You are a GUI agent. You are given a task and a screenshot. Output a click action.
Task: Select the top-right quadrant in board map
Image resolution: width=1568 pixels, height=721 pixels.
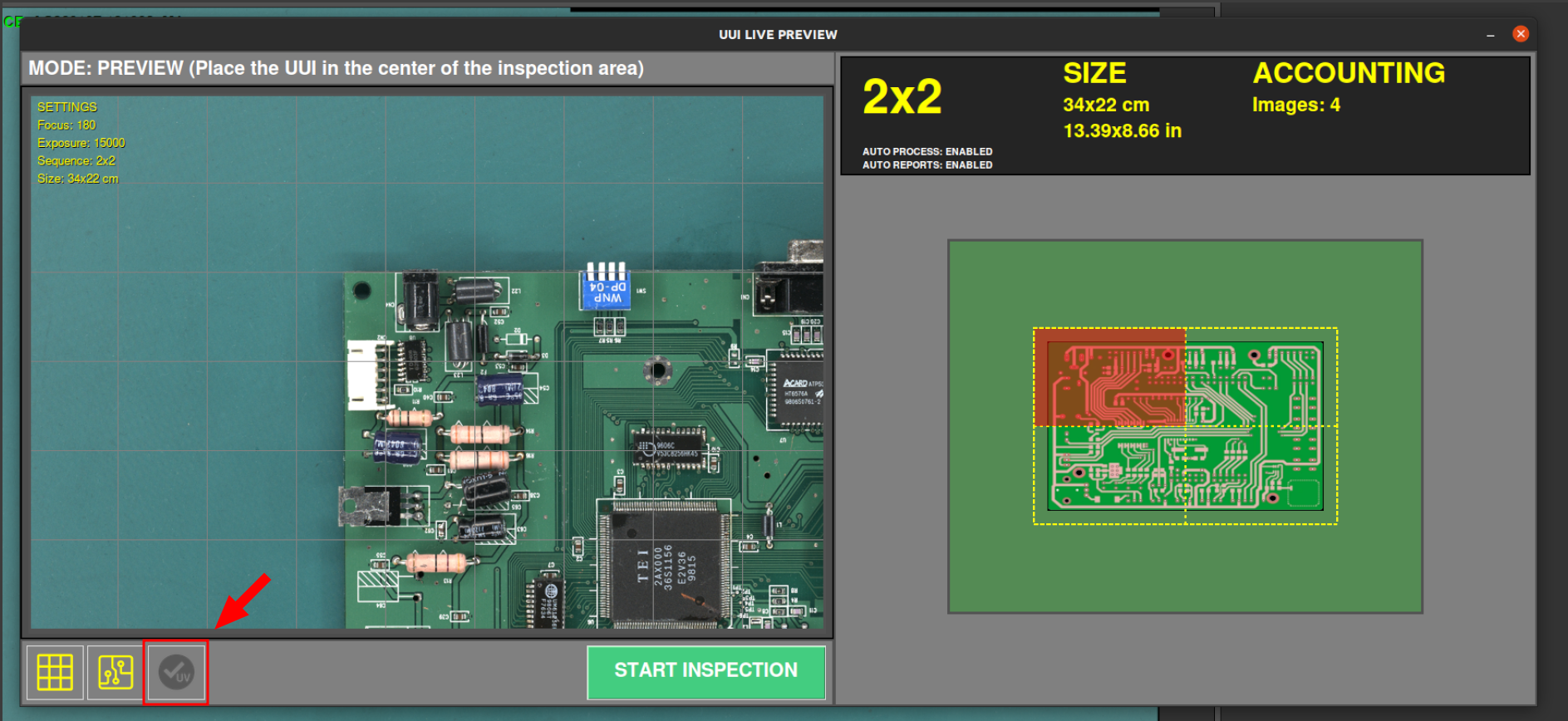1261,377
